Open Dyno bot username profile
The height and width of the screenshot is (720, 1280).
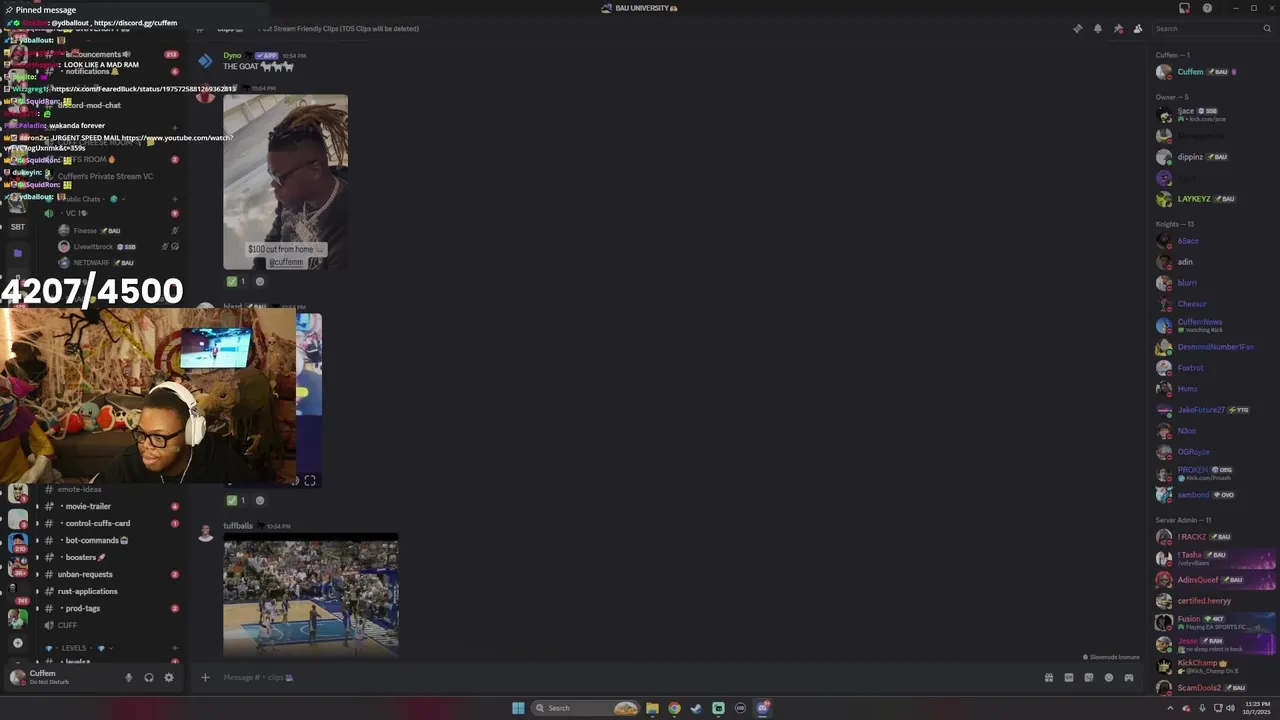click(232, 56)
